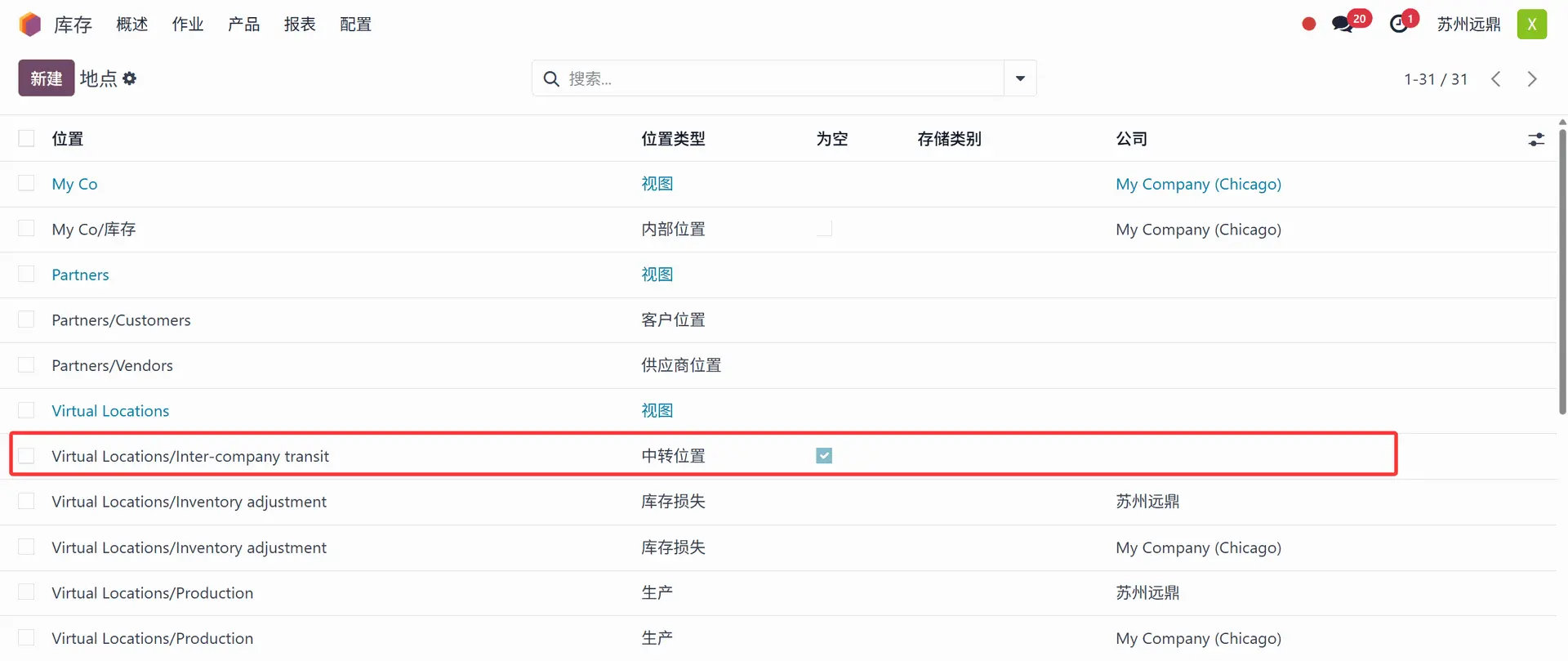Expand the search filter dropdown arrow
The height and width of the screenshot is (661, 1568).
[1020, 78]
